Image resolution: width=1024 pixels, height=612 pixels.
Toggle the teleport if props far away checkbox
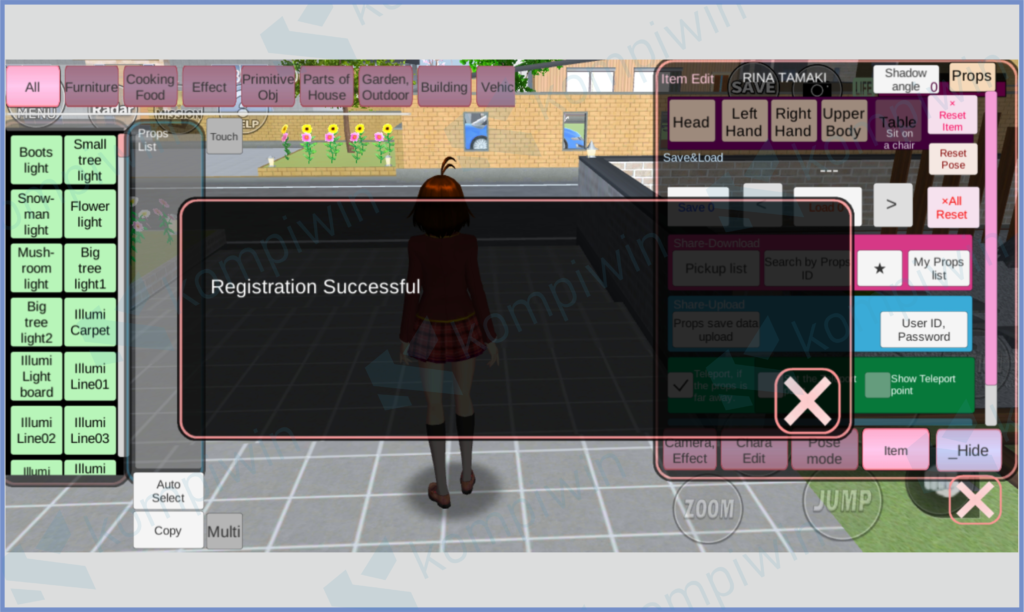[x=680, y=385]
